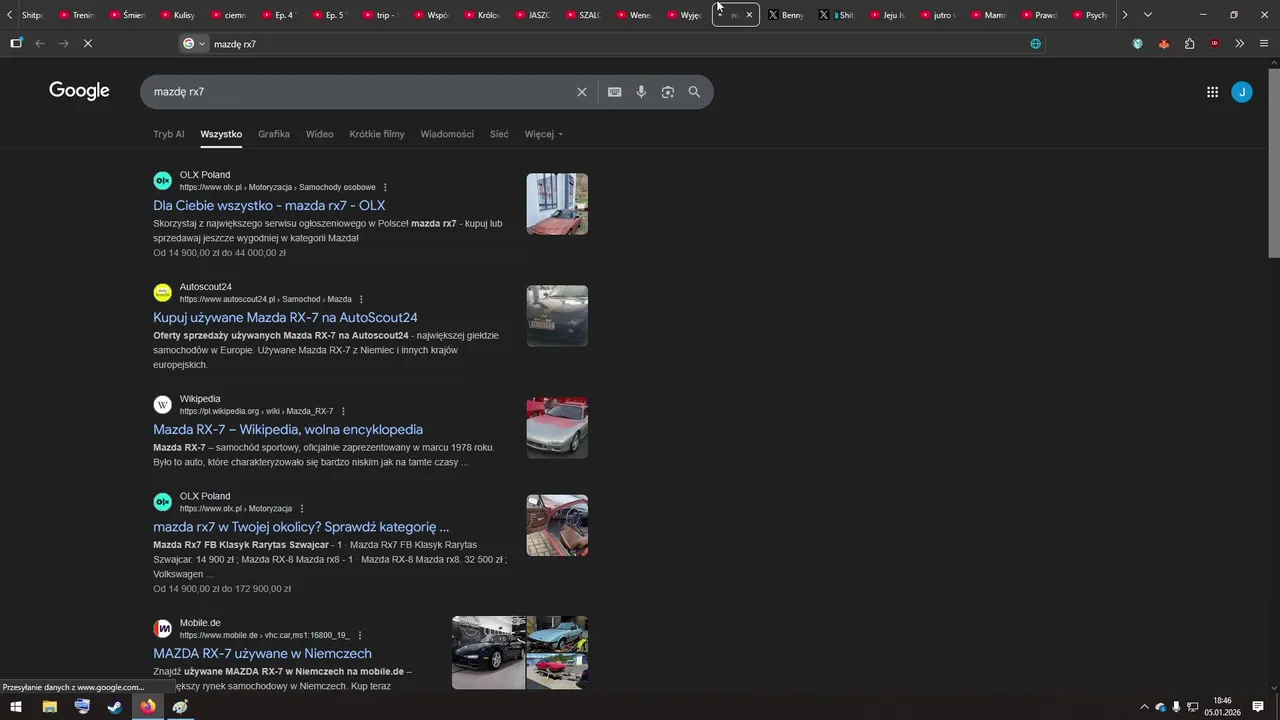List all tabs dropdown arrow

[x=1147, y=15]
